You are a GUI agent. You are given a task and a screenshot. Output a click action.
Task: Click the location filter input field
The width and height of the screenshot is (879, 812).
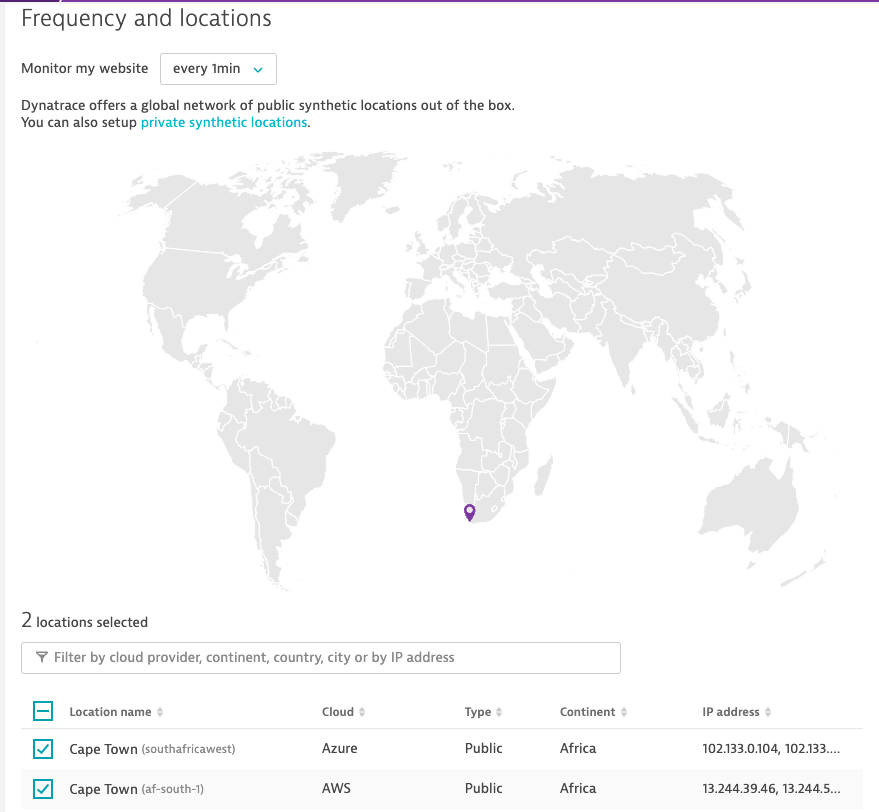click(x=330, y=658)
